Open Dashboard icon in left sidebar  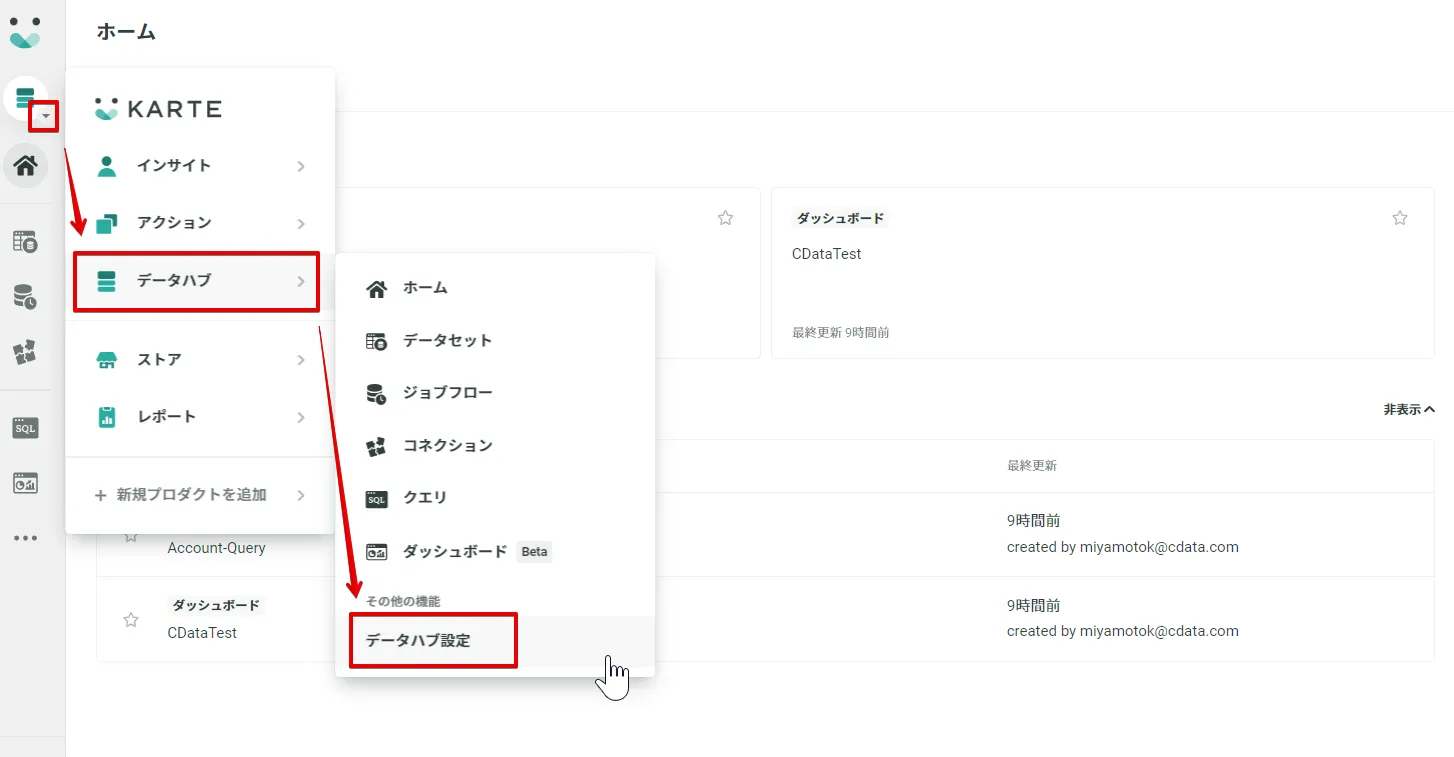click(x=25, y=484)
